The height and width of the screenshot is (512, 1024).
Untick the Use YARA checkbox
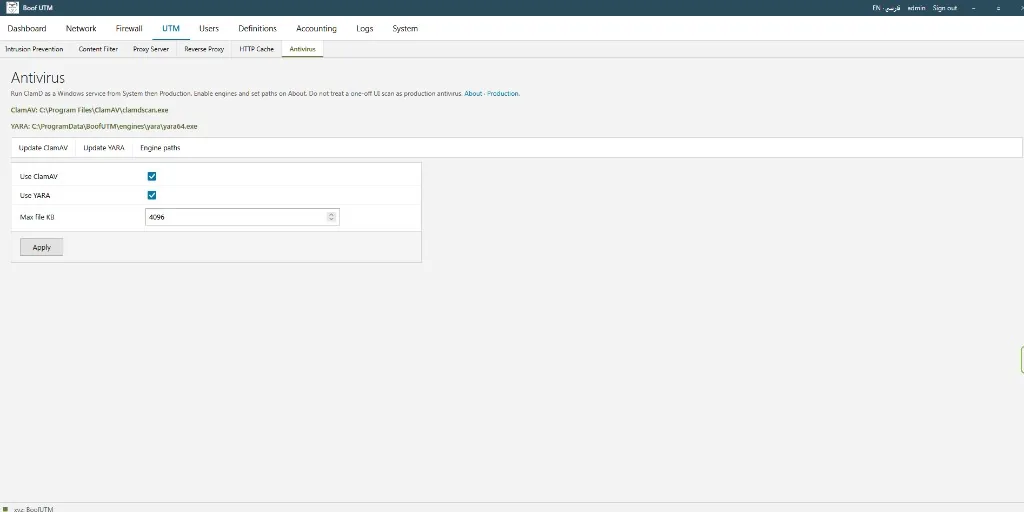(x=152, y=195)
